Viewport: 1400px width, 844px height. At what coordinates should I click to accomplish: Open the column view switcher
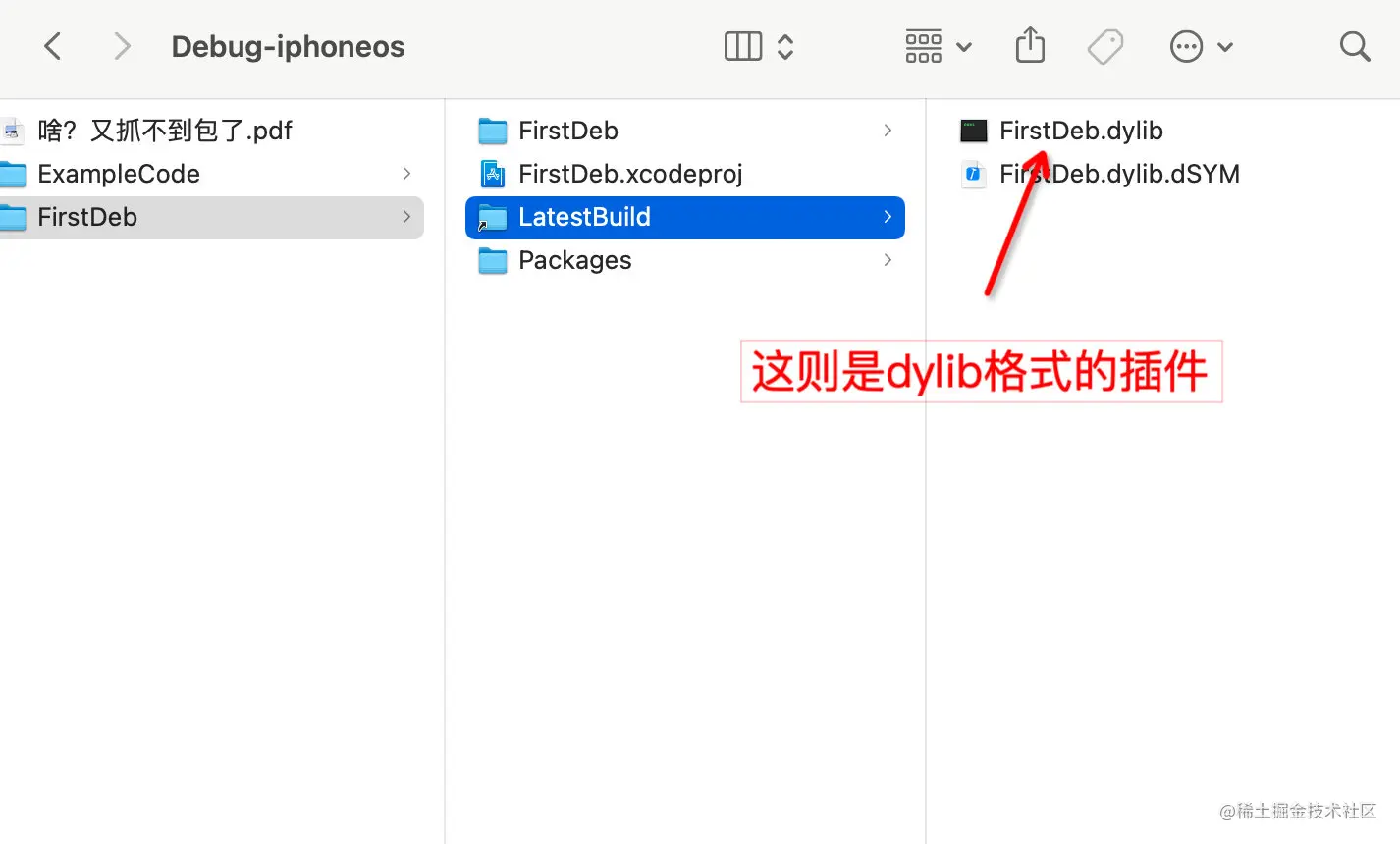tap(759, 46)
